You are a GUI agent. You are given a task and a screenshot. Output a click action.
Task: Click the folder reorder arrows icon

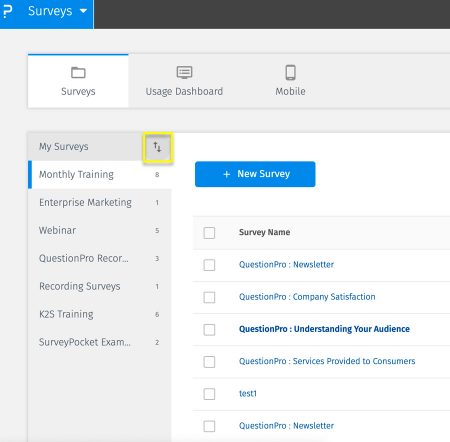click(x=157, y=147)
